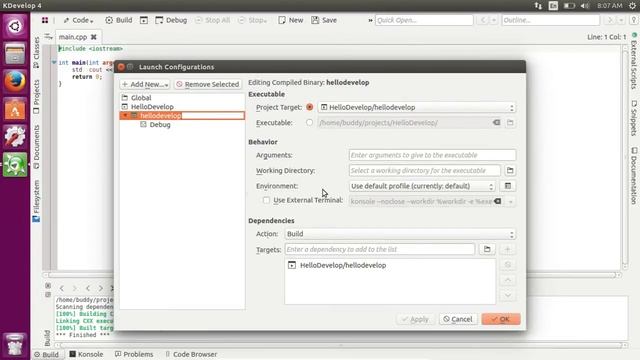Switch to Konsole bottom tab
The height and width of the screenshot is (360, 640).
point(86,354)
